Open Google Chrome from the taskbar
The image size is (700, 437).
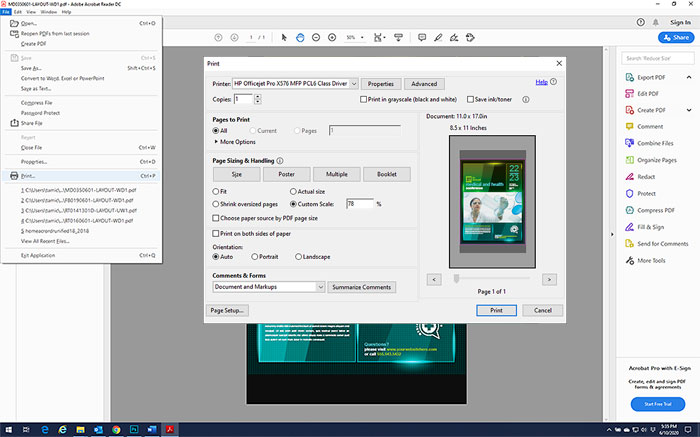click(116, 429)
